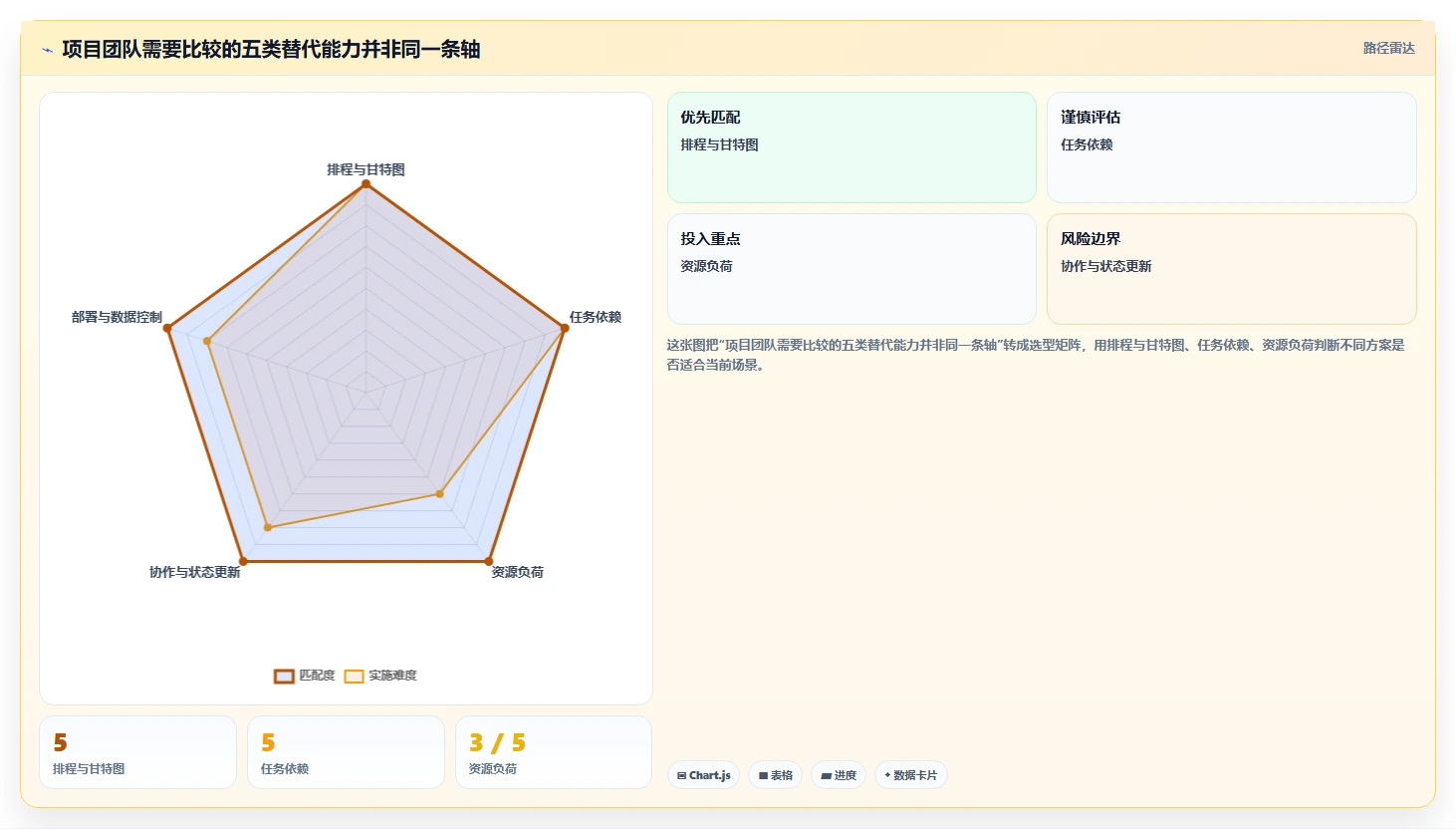The height and width of the screenshot is (829, 1456).
Task: Click the outer data point at 协作与状态更新 vertex
Action: (x=243, y=561)
